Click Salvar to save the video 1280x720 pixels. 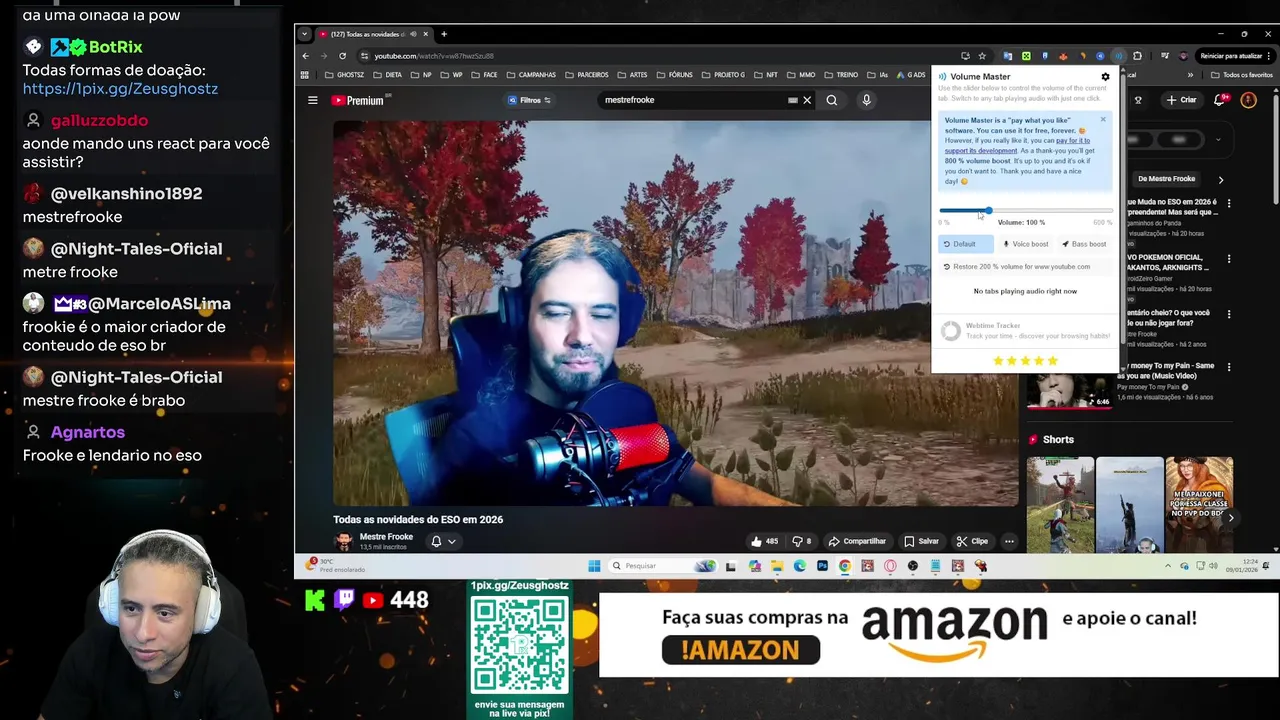[921, 541]
